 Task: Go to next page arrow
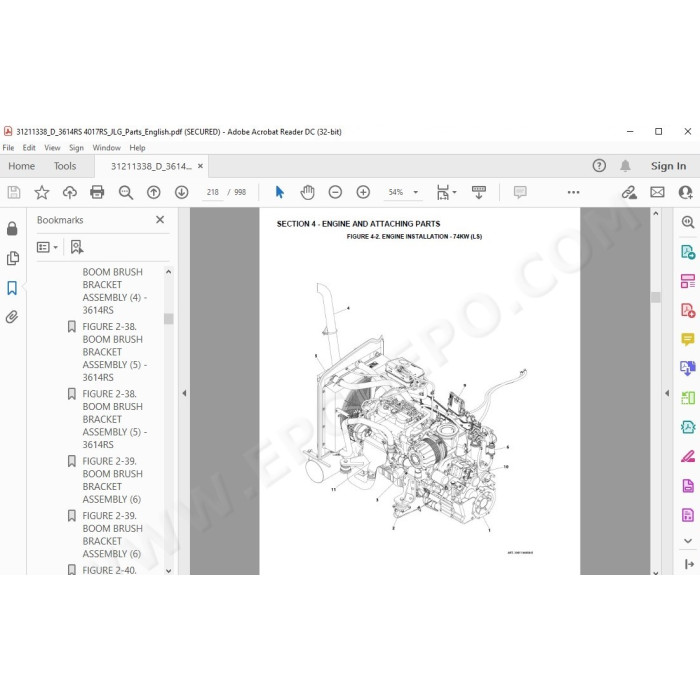(181, 192)
